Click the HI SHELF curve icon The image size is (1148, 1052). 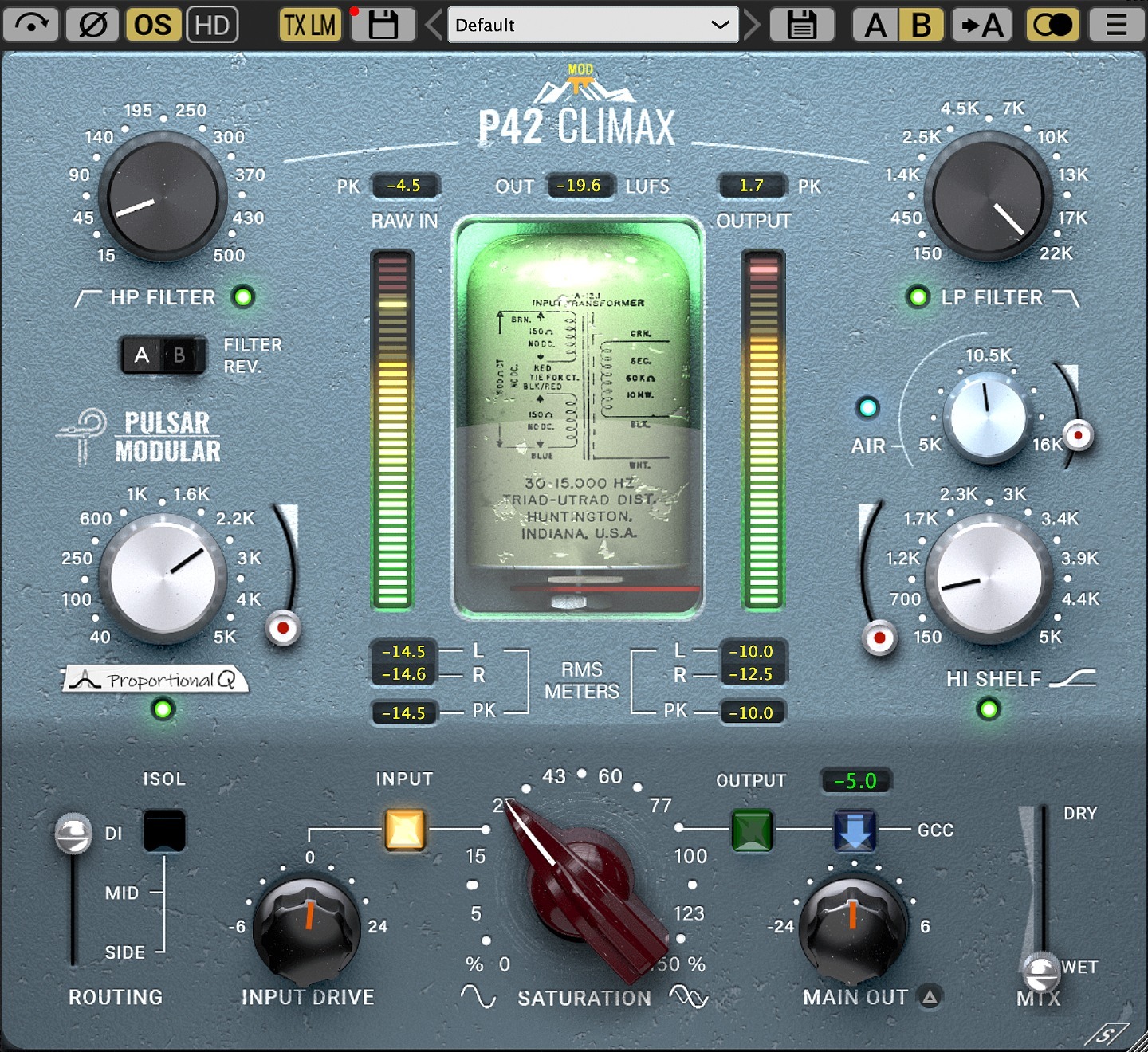(1072, 678)
